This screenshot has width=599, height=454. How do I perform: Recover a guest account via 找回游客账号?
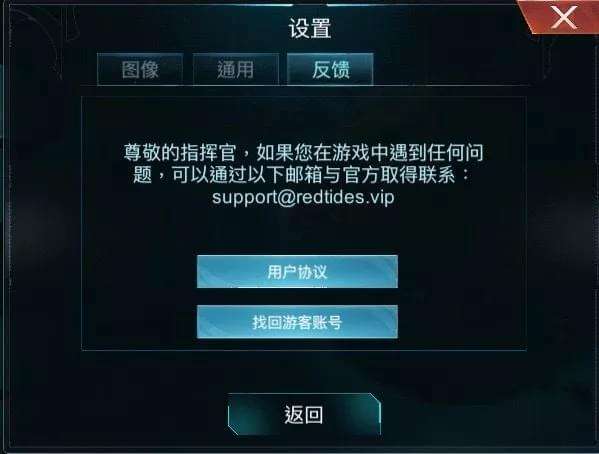[297, 322]
